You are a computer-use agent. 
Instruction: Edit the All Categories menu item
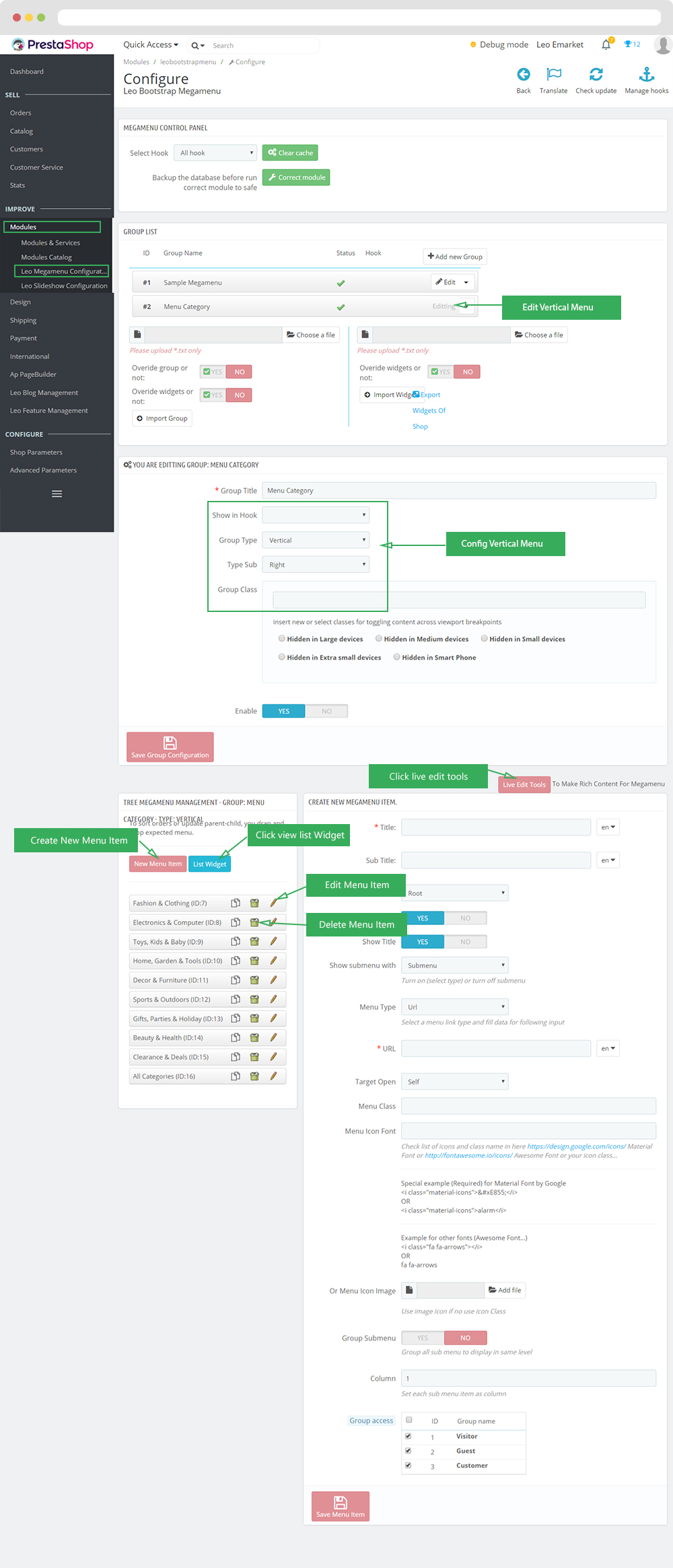(x=273, y=1076)
